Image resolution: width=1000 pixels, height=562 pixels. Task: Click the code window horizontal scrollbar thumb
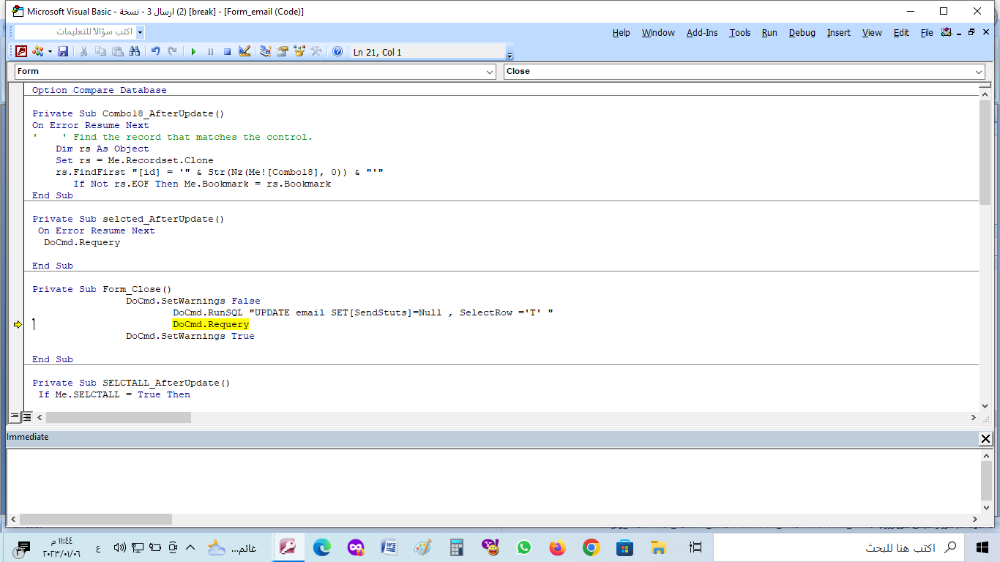118,417
